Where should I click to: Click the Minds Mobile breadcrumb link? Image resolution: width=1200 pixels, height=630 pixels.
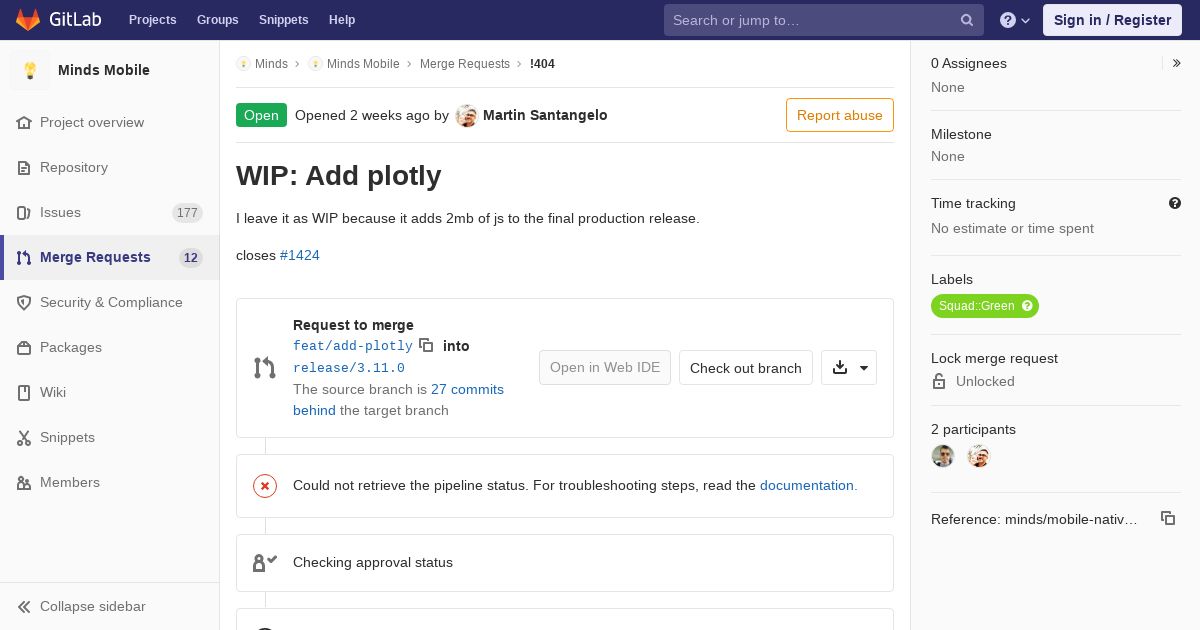tap(363, 63)
